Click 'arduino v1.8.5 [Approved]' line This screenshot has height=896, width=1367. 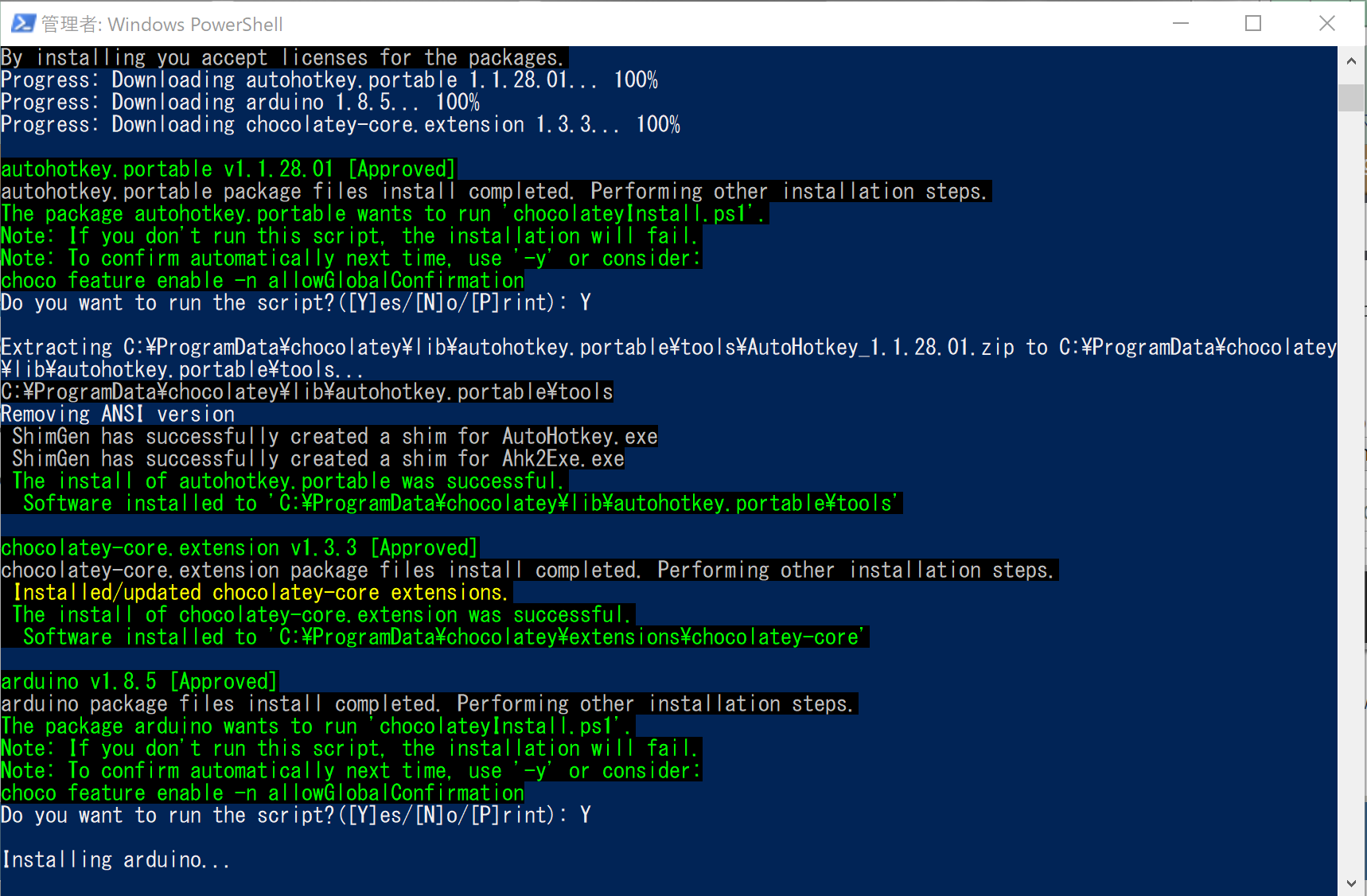tap(139, 681)
